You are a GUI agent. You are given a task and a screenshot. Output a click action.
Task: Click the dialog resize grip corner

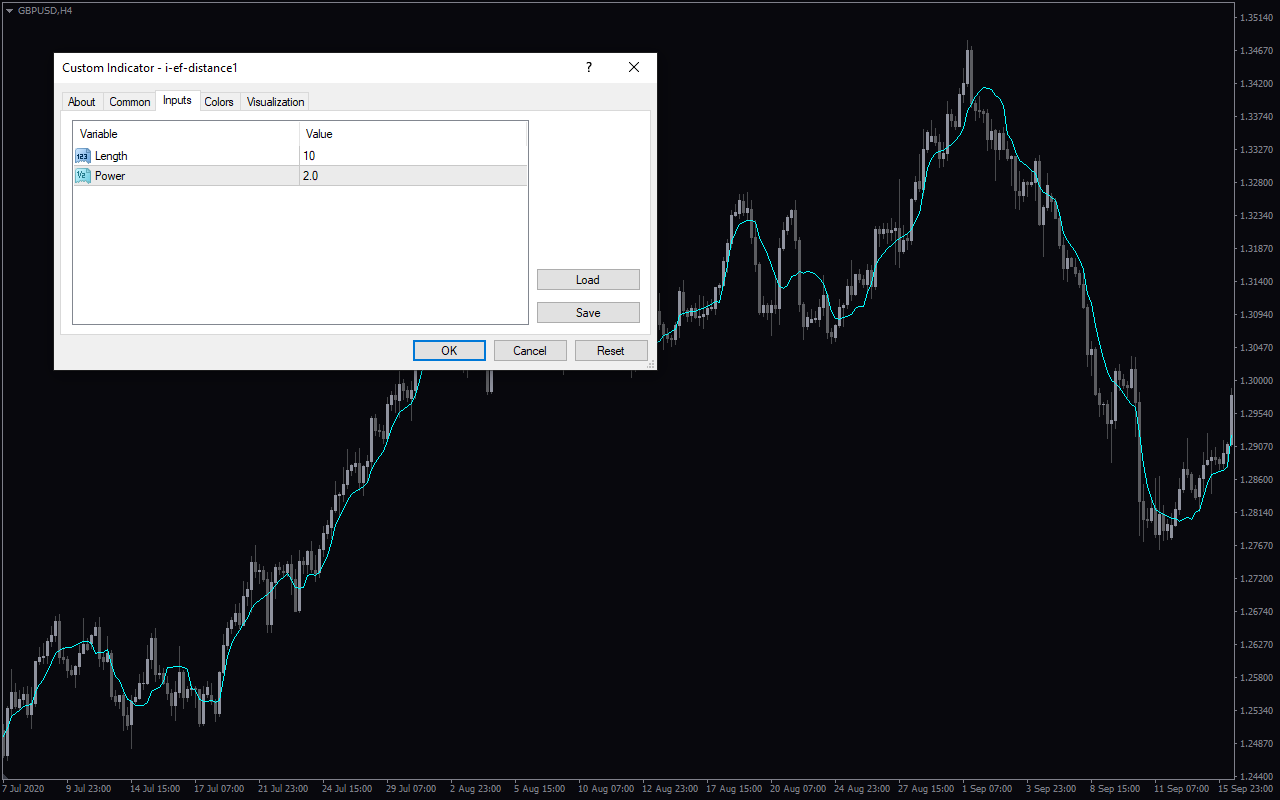[x=651, y=364]
